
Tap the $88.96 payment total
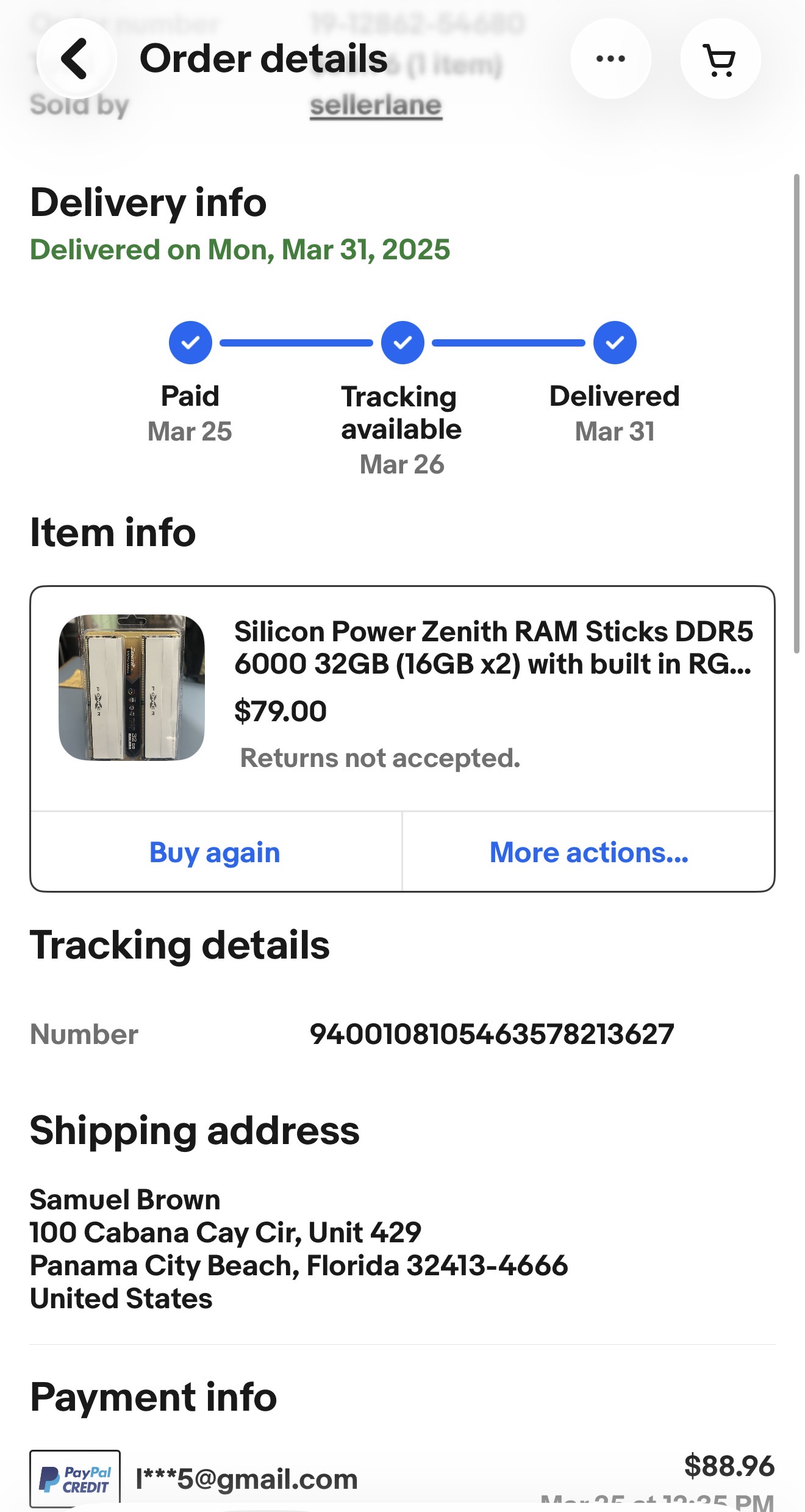tap(729, 1466)
